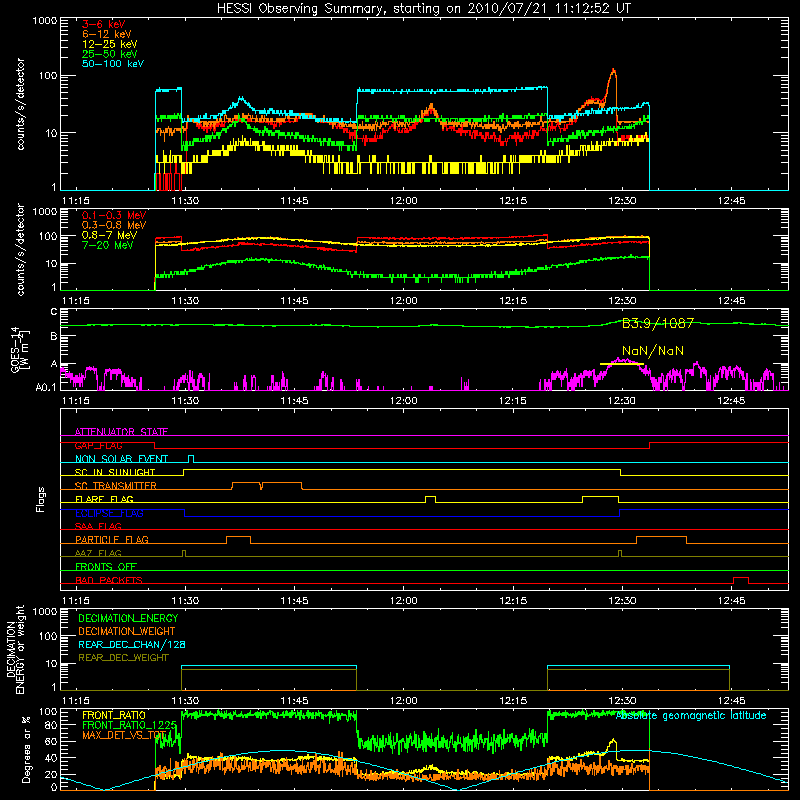This screenshot has height=800, width=800.
Task: Click the 'Flags' y-axis label
Action: tap(41, 499)
